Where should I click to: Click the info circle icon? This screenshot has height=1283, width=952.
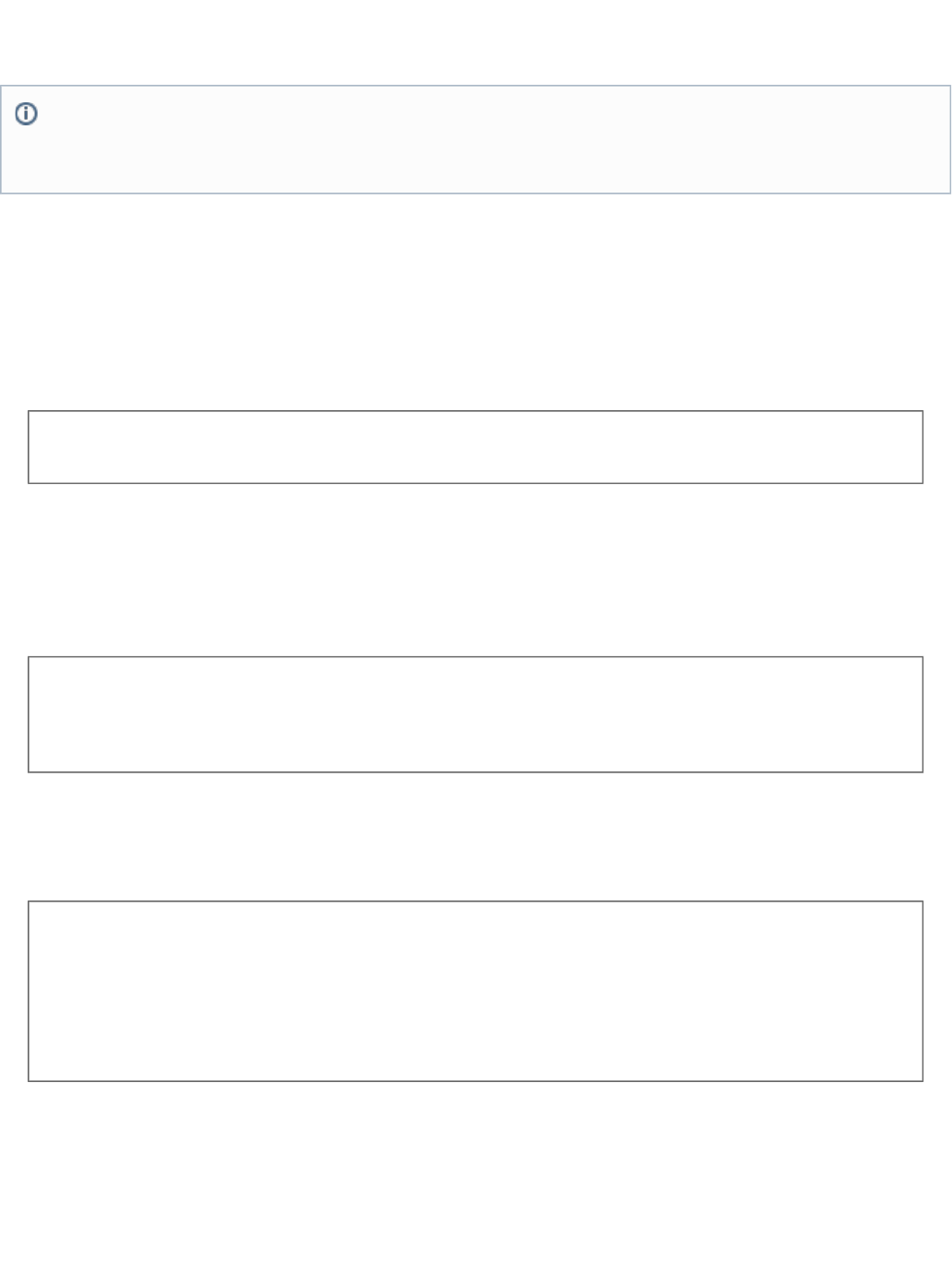click(27, 114)
